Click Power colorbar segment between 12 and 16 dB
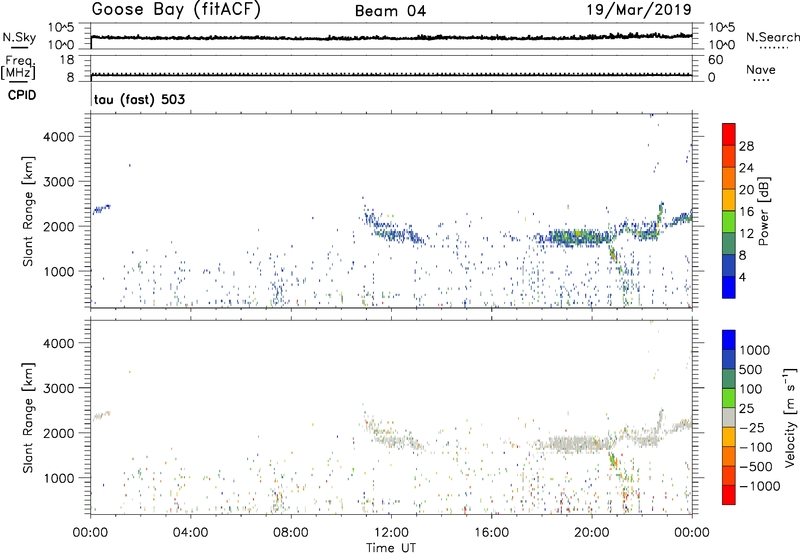Viewport: 800px width, 554px height. click(729, 221)
